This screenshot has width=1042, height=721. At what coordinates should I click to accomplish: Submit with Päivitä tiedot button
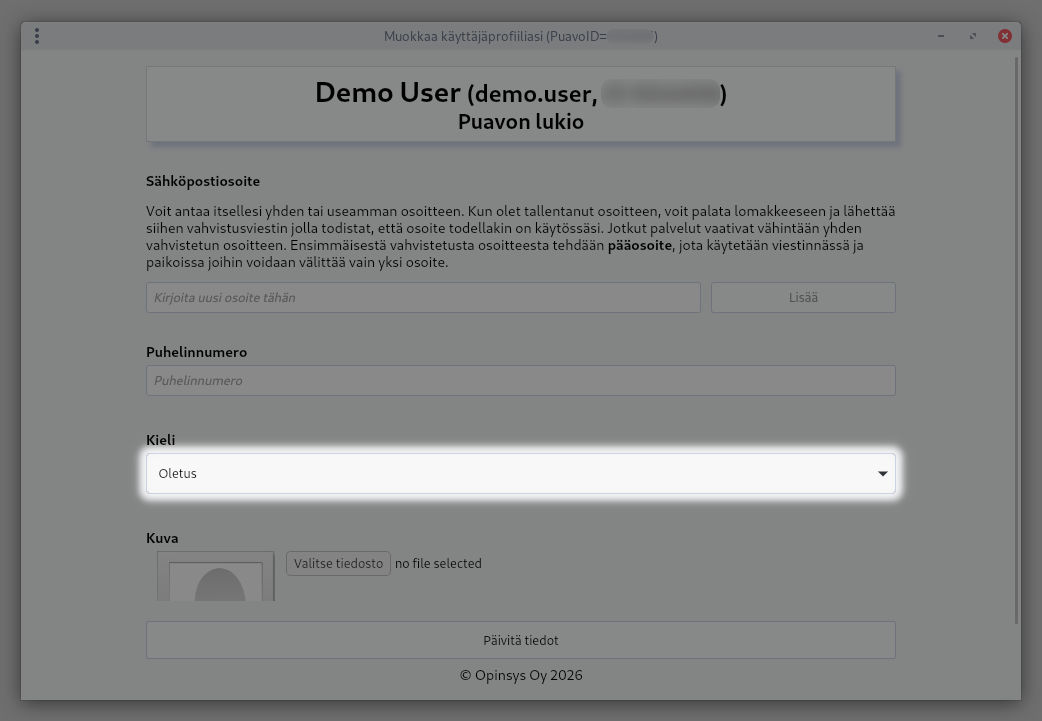pyautogui.click(x=520, y=640)
